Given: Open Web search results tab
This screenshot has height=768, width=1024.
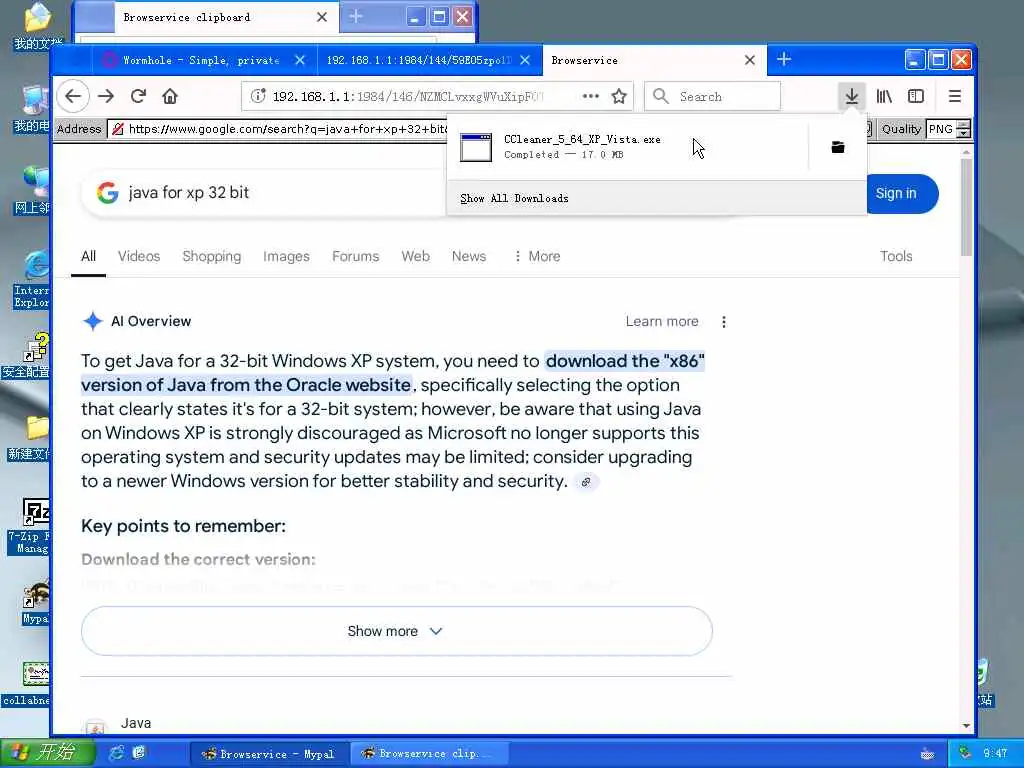Looking at the screenshot, I should (415, 256).
